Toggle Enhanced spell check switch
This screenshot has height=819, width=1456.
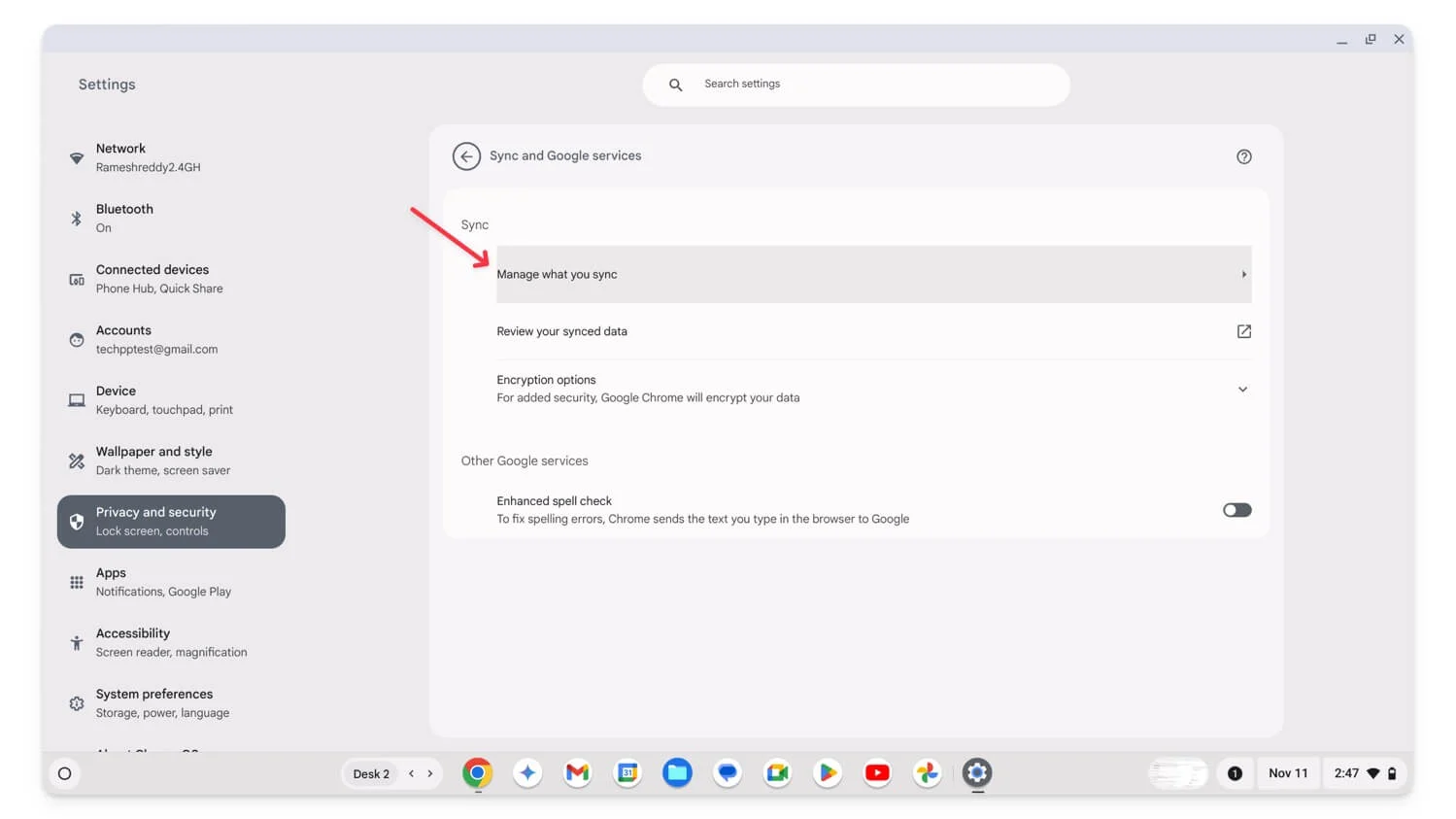coord(1236,510)
